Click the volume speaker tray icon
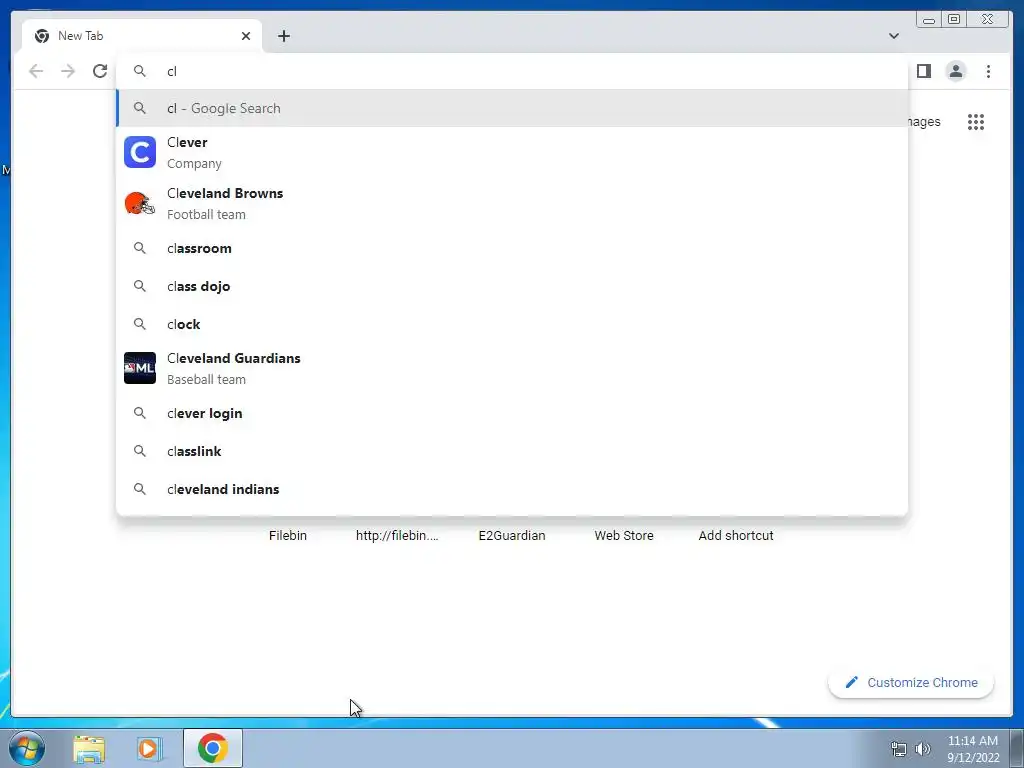 tap(923, 749)
